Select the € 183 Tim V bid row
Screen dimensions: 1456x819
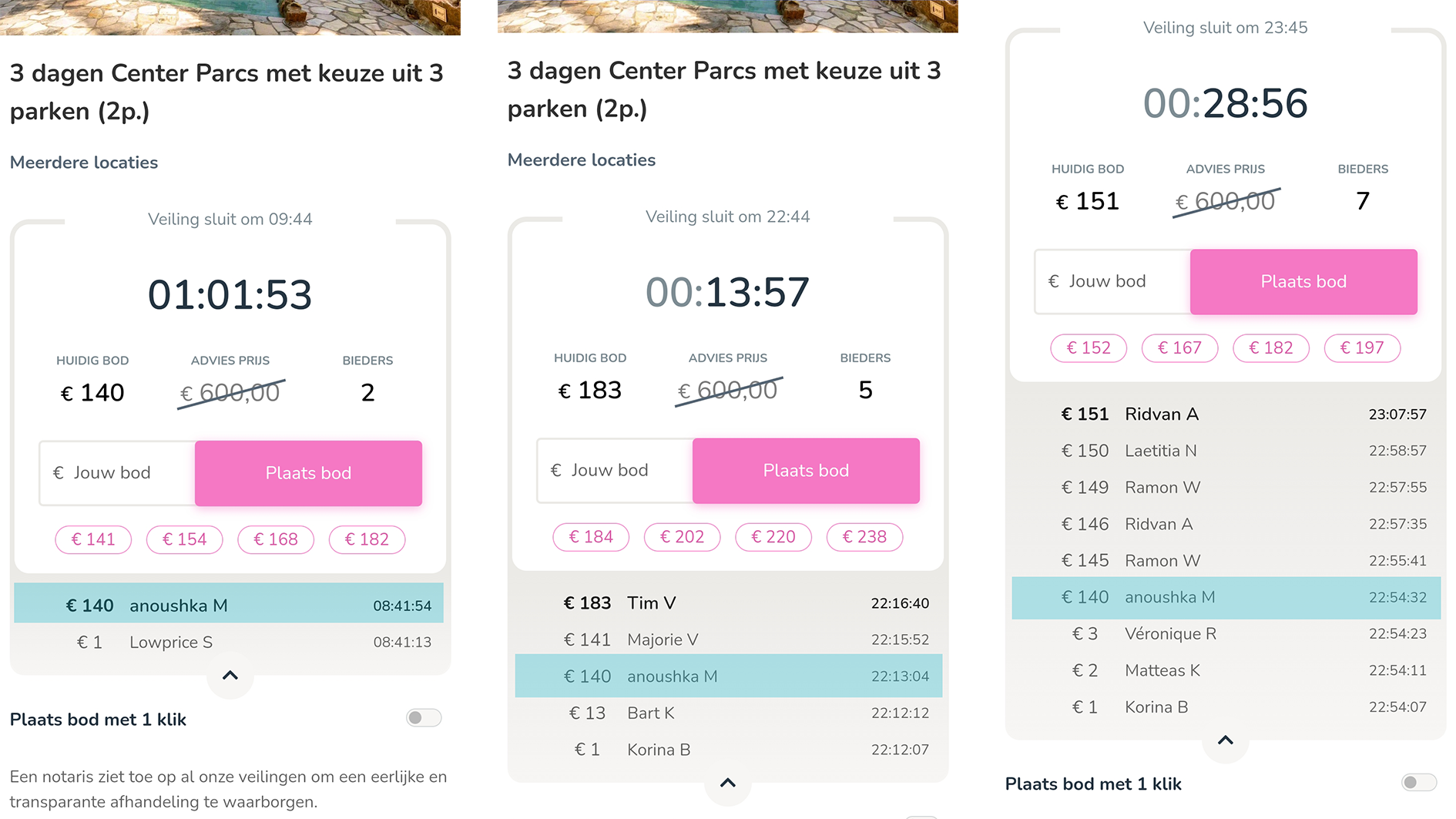(x=728, y=603)
